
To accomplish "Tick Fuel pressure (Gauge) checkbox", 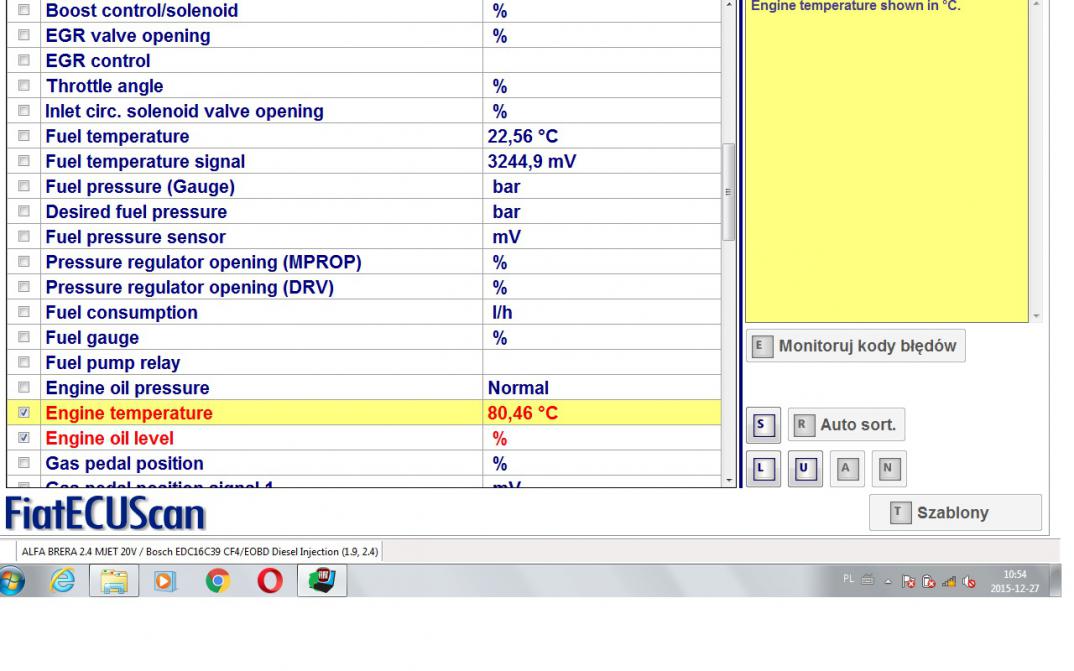I will 24,186.
